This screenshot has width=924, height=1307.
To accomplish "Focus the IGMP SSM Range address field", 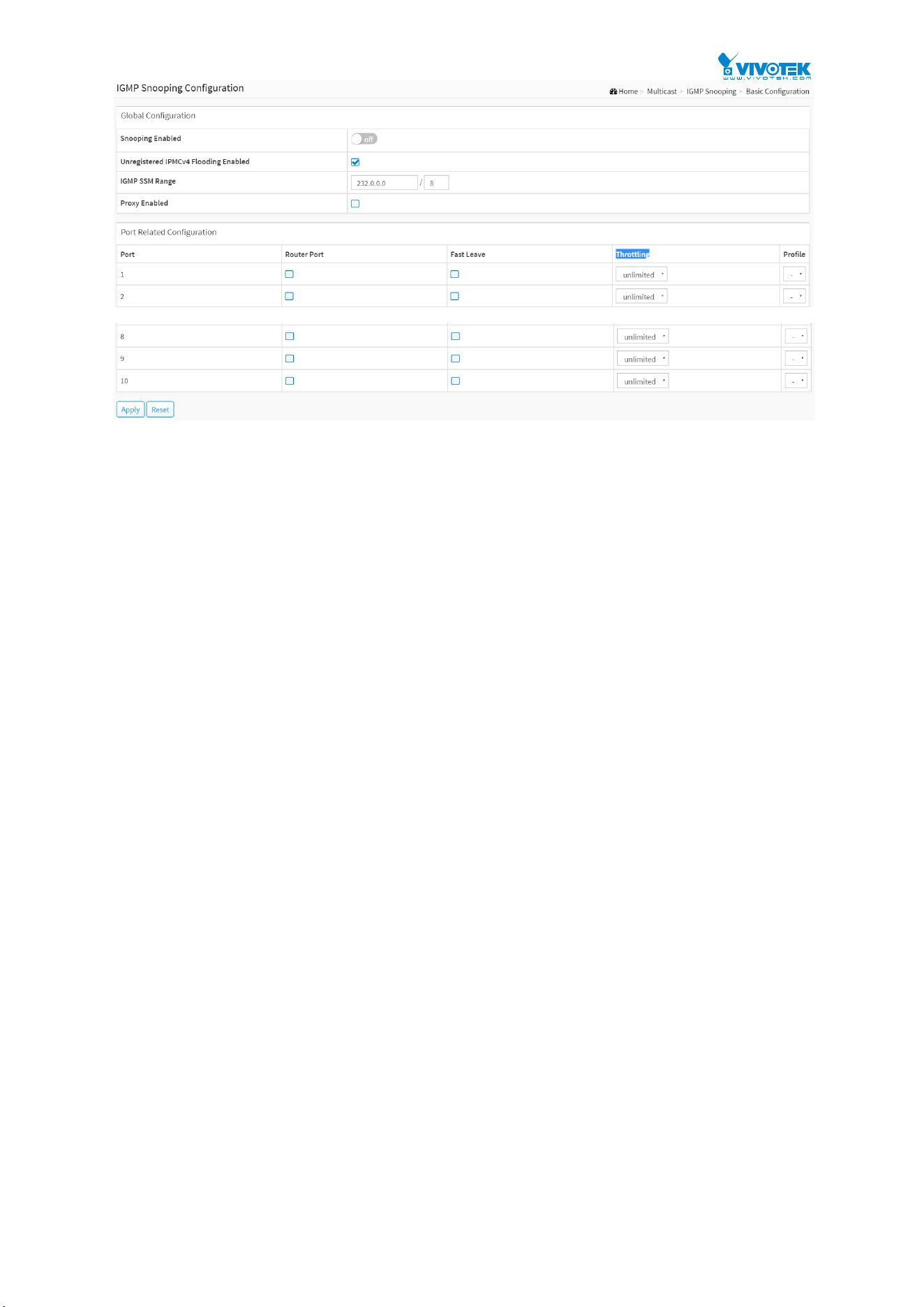I will pyautogui.click(x=385, y=183).
